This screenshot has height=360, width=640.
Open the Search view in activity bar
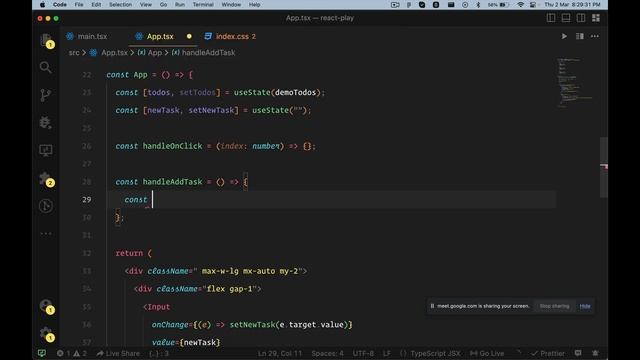click(x=46, y=67)
